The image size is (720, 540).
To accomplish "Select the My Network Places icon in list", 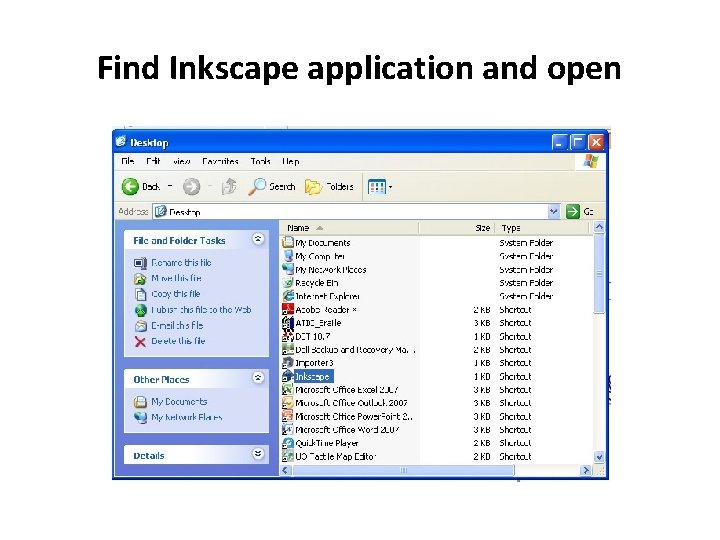I will [x=288, y=269].
